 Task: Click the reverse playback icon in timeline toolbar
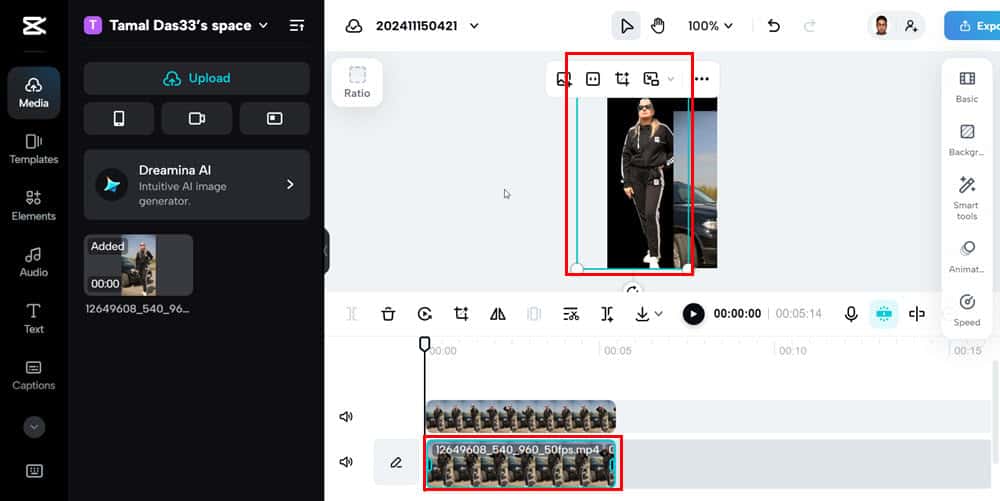[425, 314]
